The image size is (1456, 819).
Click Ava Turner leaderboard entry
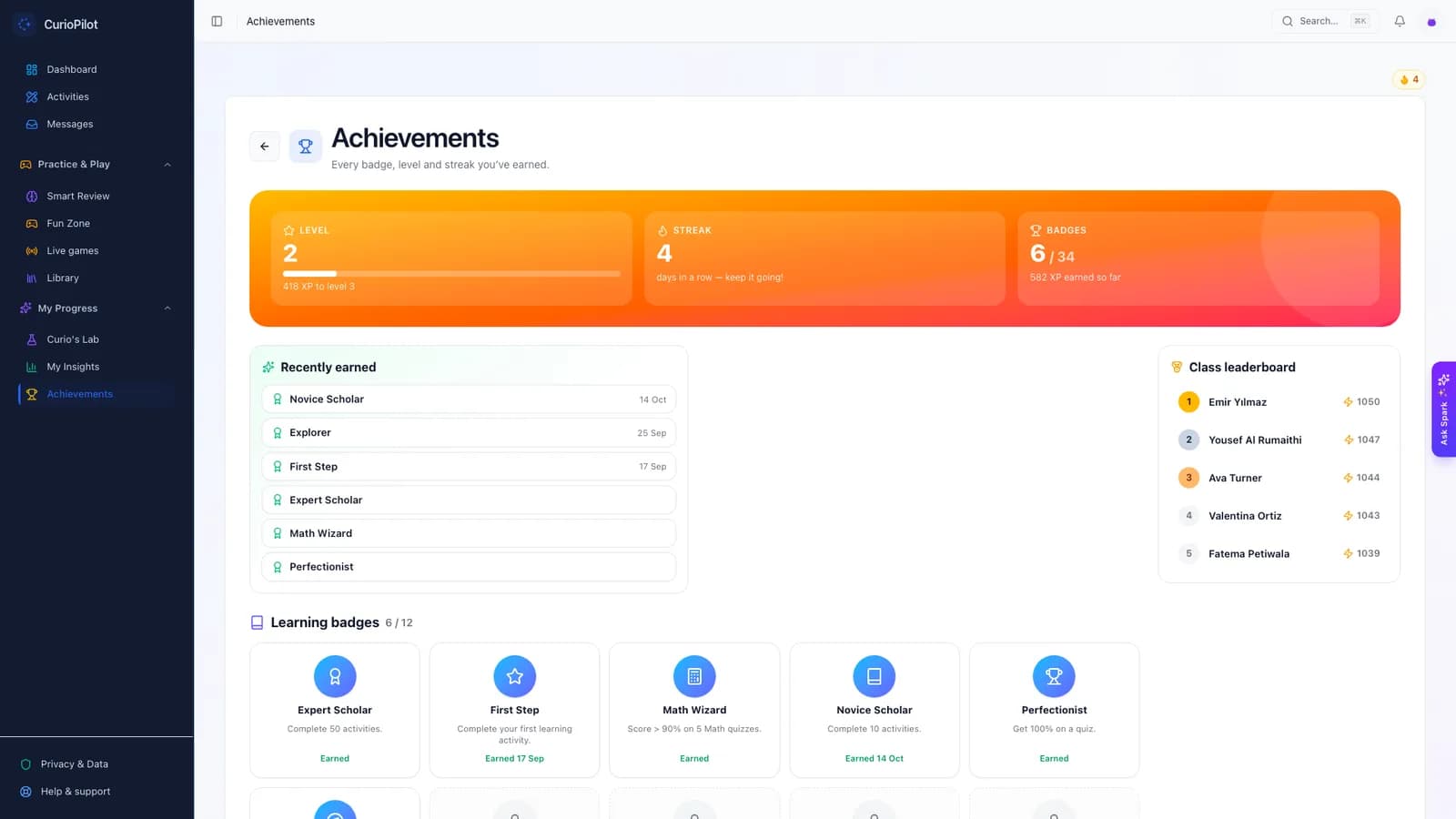coord(1279,478)
